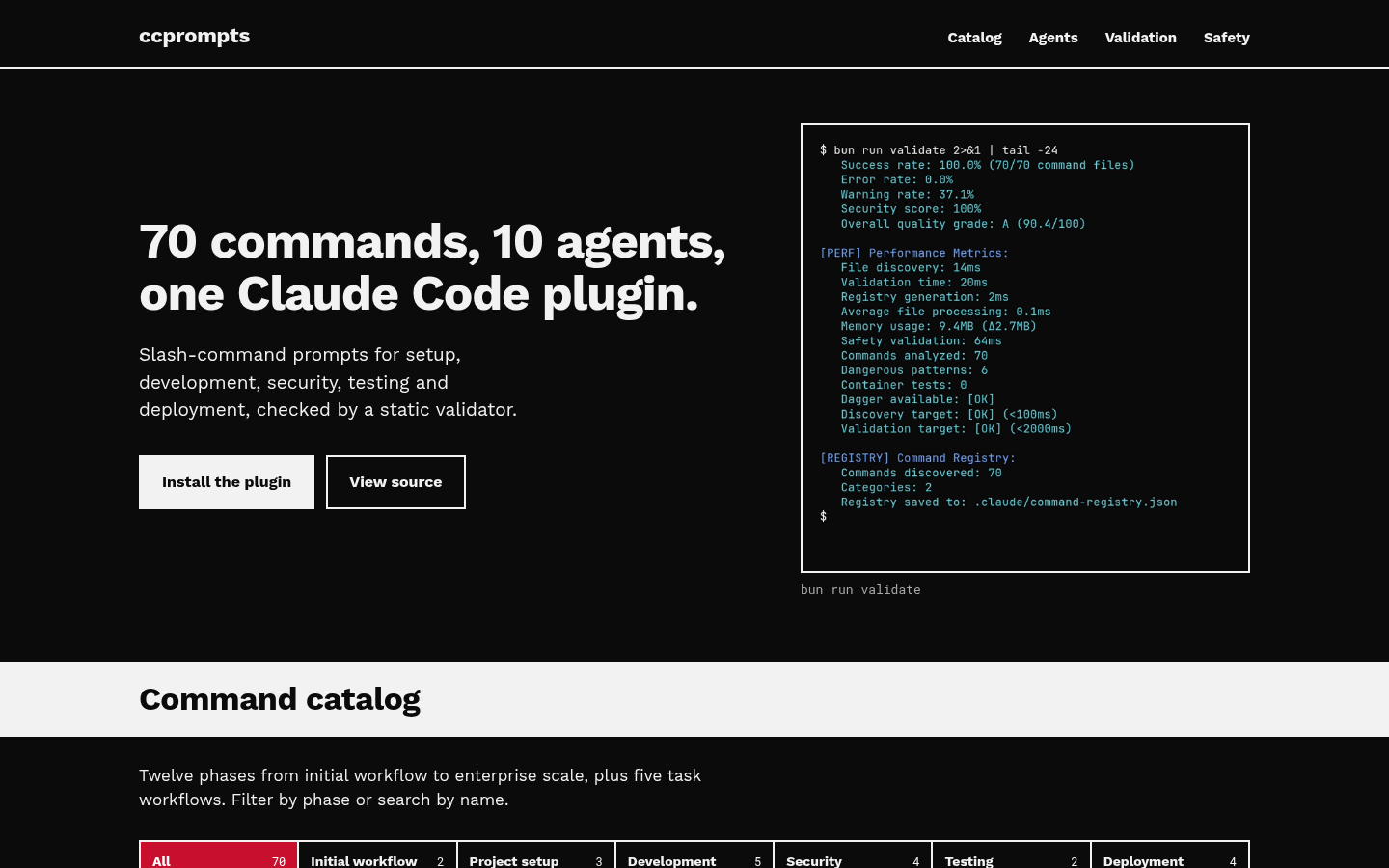This screenshot has height=868, width=1389.
Task: Click the '$ bun run validate 2>&1' command line
Action: (x=939, y=150)
